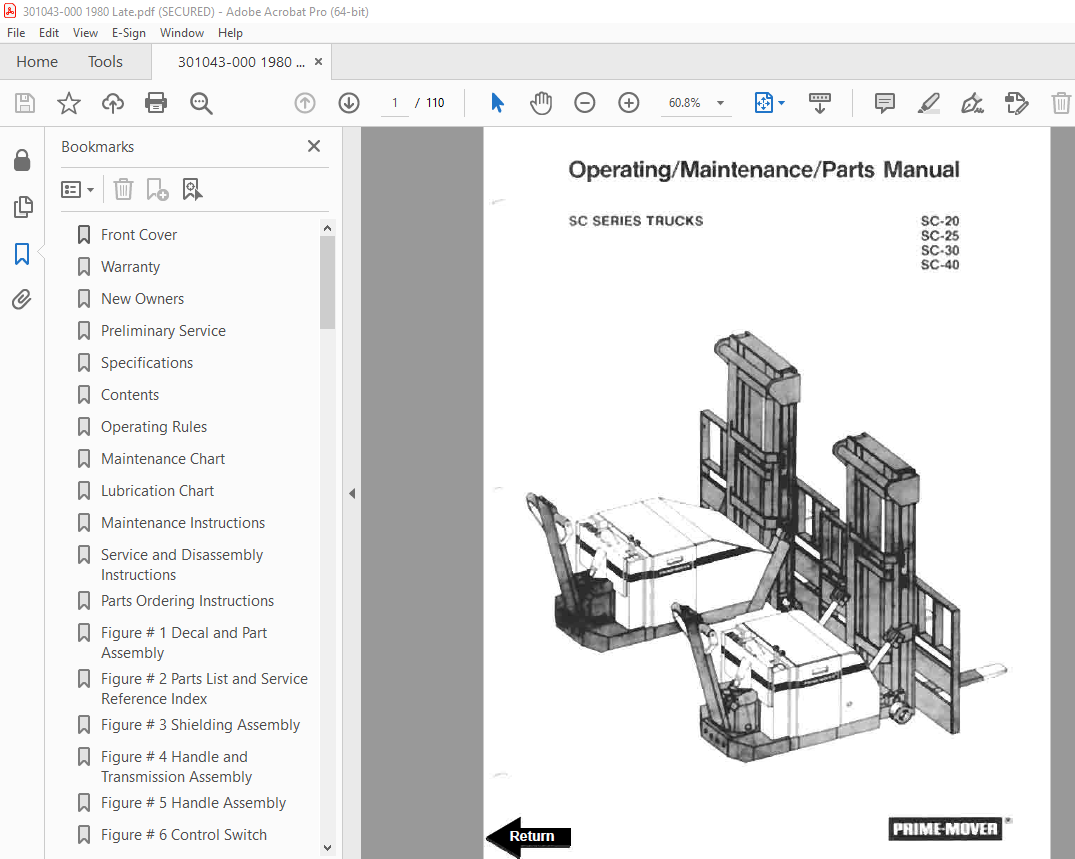Click the edit/share document icon
Screen dimensions: 1075x859
1016,103
